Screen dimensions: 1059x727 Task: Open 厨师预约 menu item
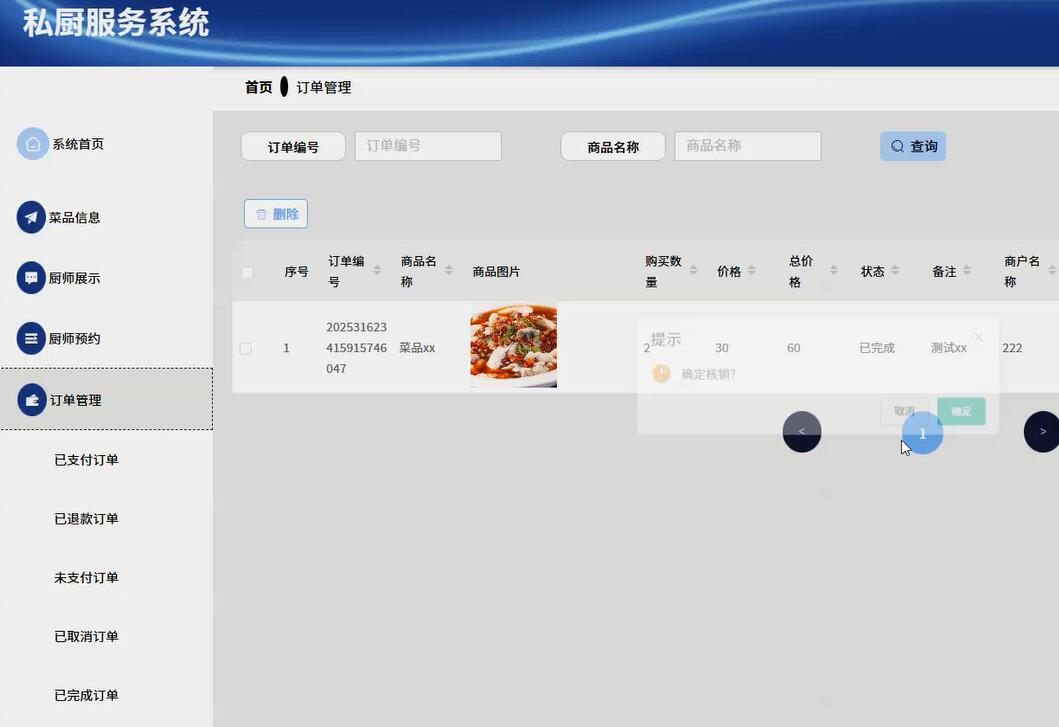point(74,339)
